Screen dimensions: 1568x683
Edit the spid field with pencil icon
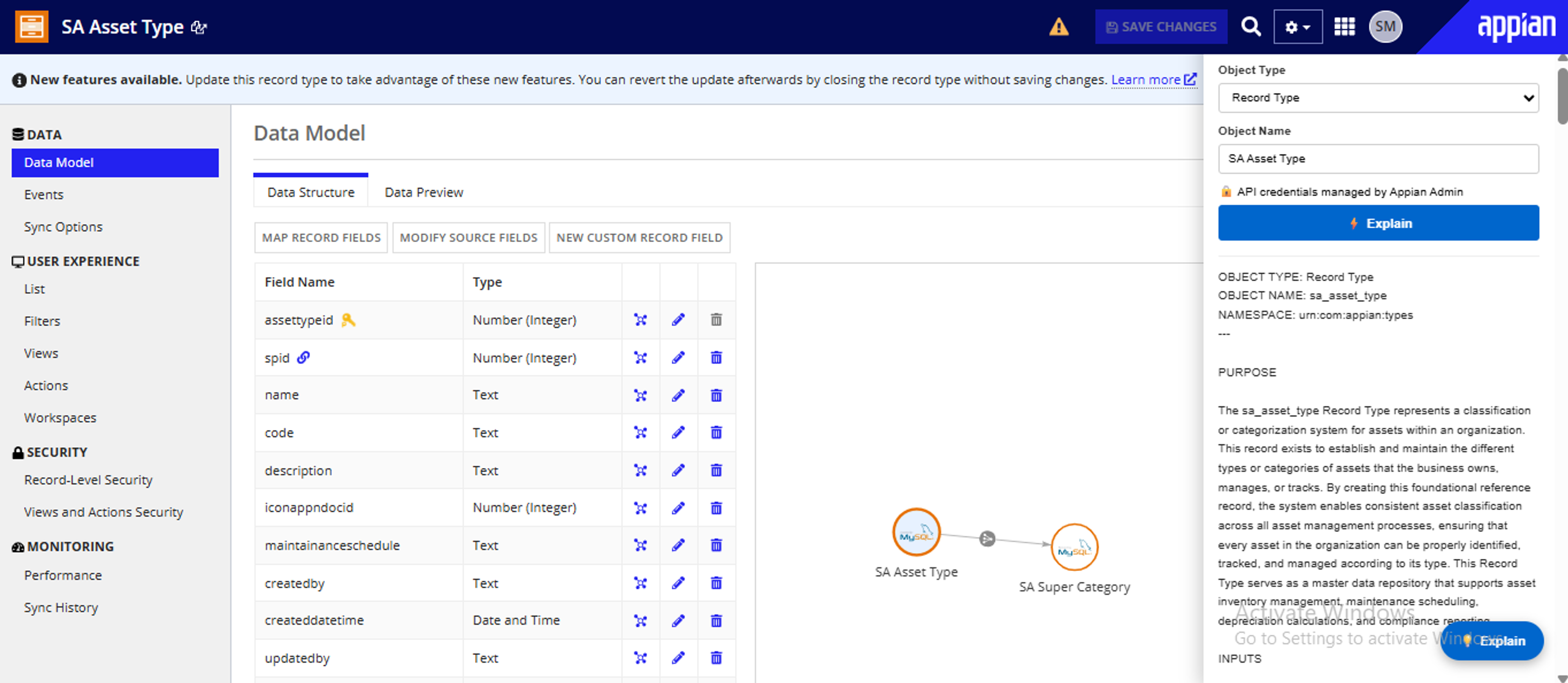pyautogui.click(x=678, y=357)
